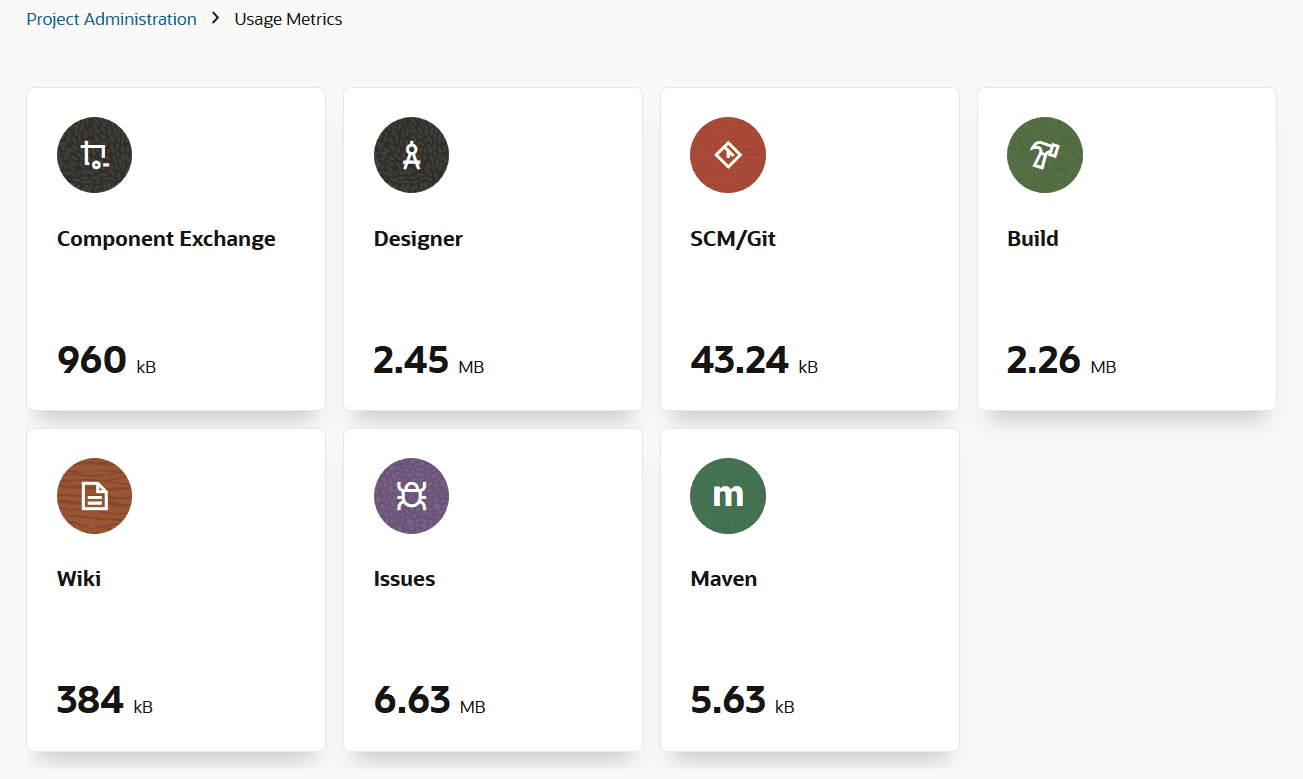Click the 6.63 MB usage value
Viewport: 1303px width, 779px height.
click(430, 700)
